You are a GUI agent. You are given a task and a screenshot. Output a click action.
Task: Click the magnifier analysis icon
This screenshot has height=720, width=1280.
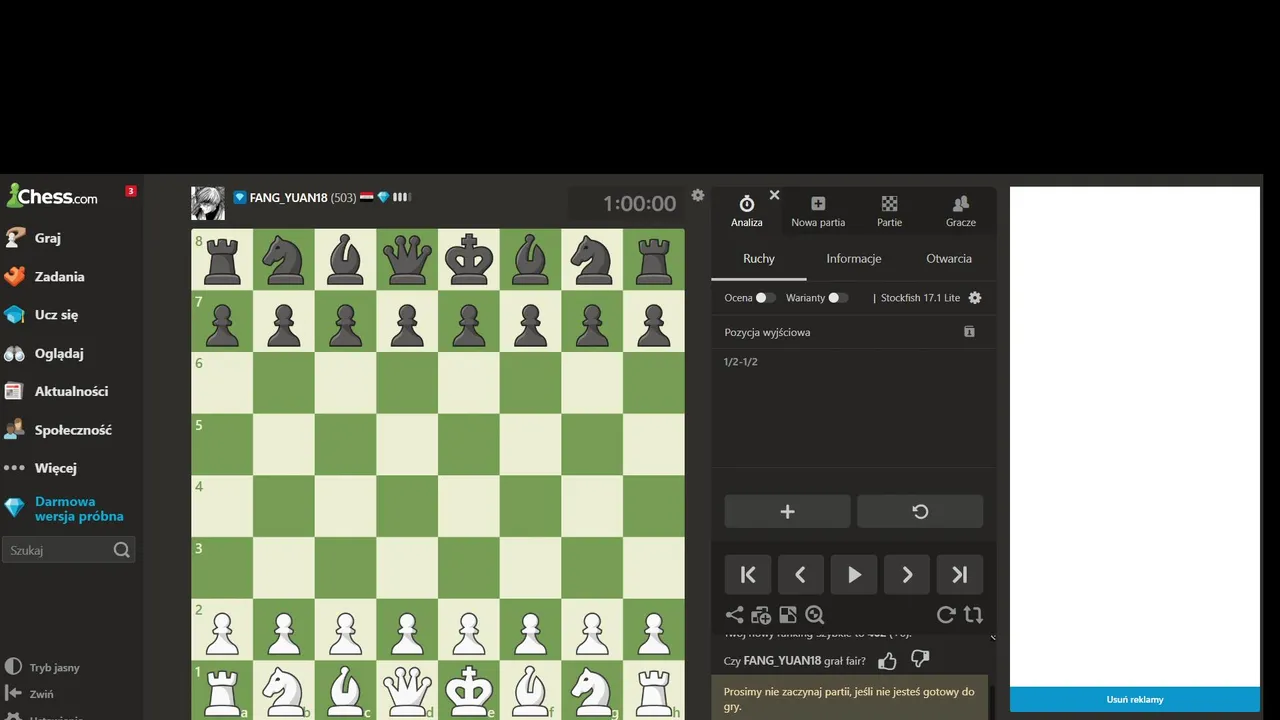coord(815,615)
